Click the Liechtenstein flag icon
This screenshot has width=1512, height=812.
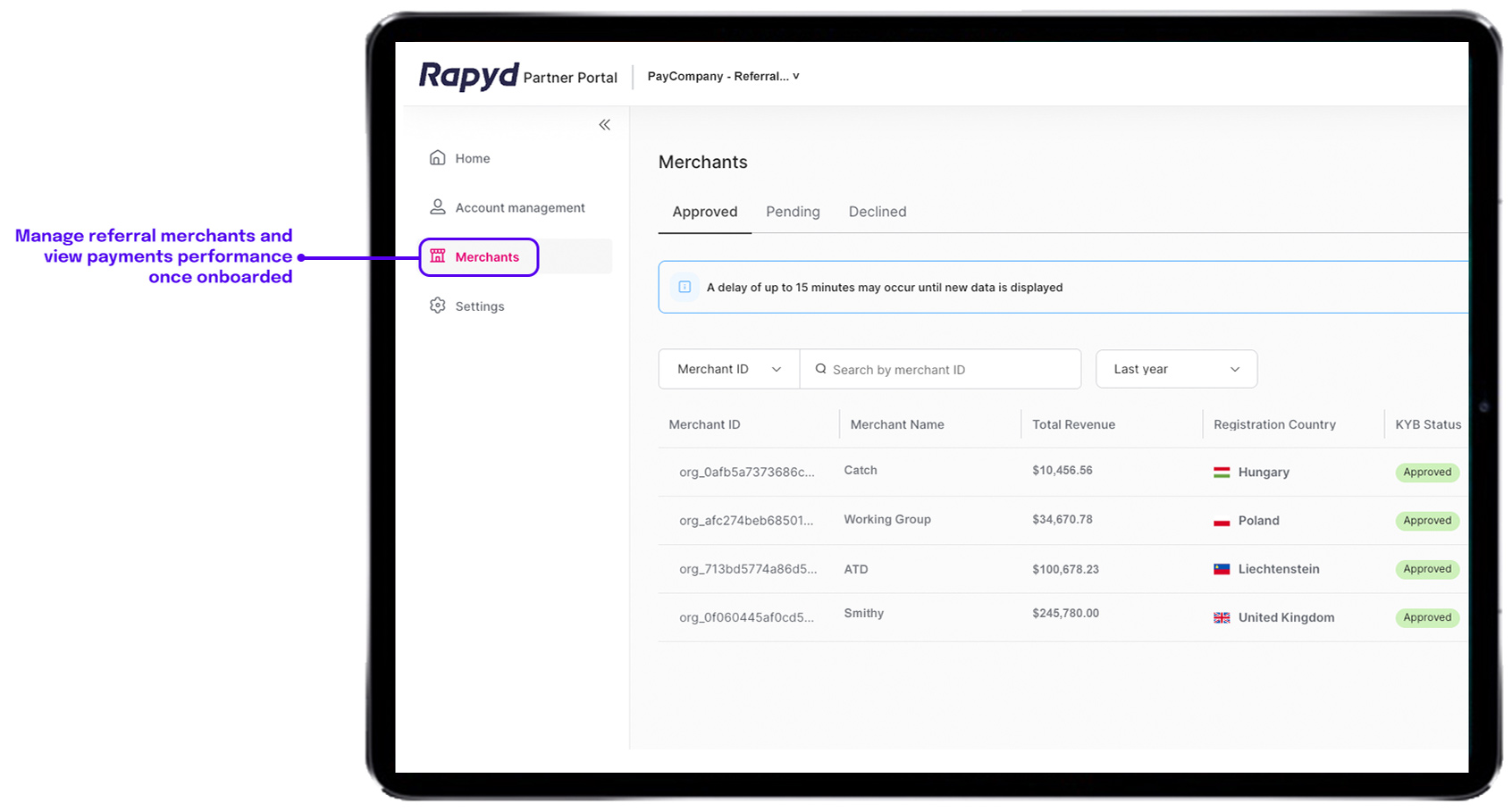pyautogui.click(x=1222, y=569)
